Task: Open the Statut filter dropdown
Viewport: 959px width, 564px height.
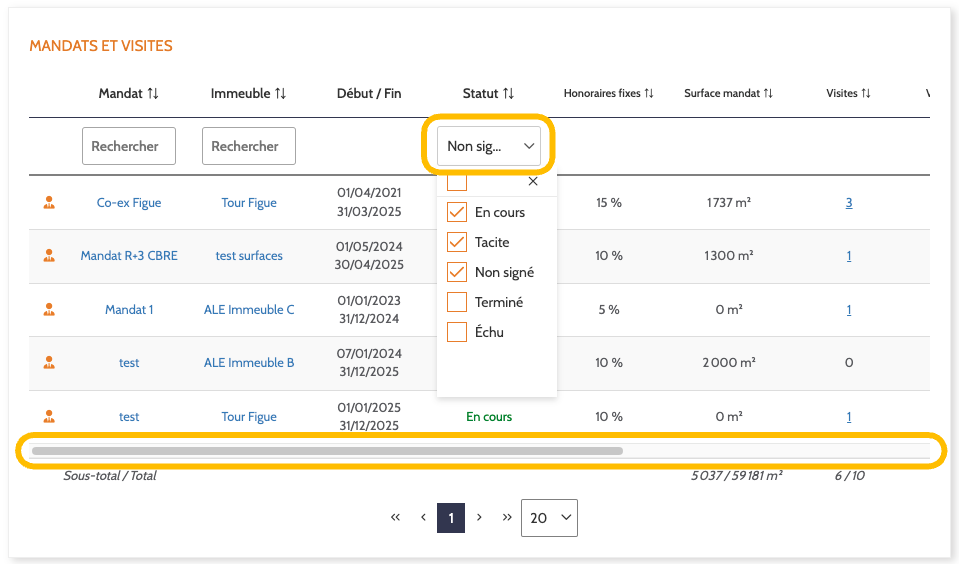Action: 489,146
